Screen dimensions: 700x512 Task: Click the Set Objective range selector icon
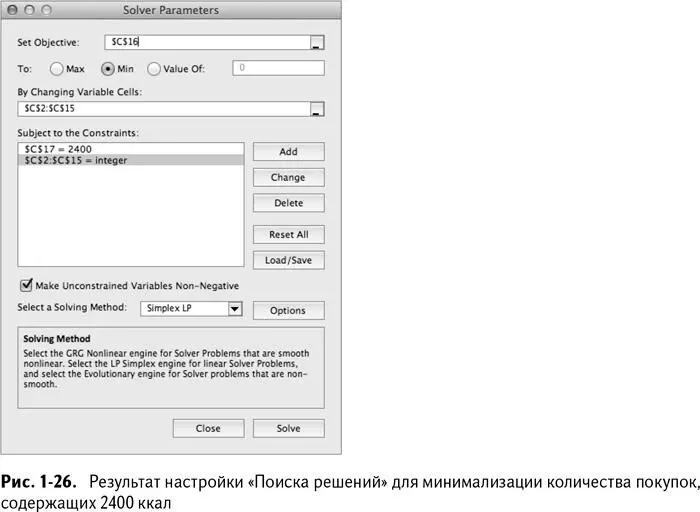317,42
